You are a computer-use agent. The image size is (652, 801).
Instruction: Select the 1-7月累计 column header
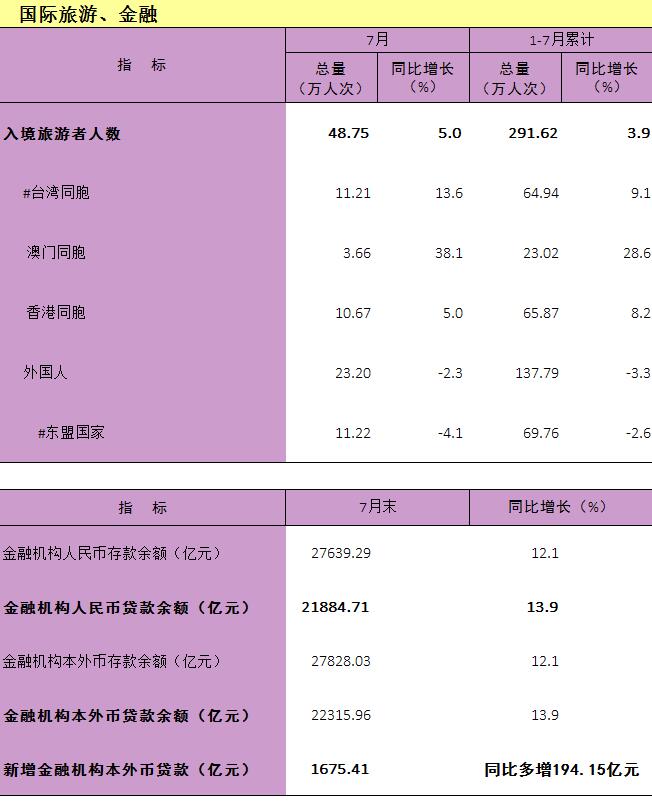[561, 40]
